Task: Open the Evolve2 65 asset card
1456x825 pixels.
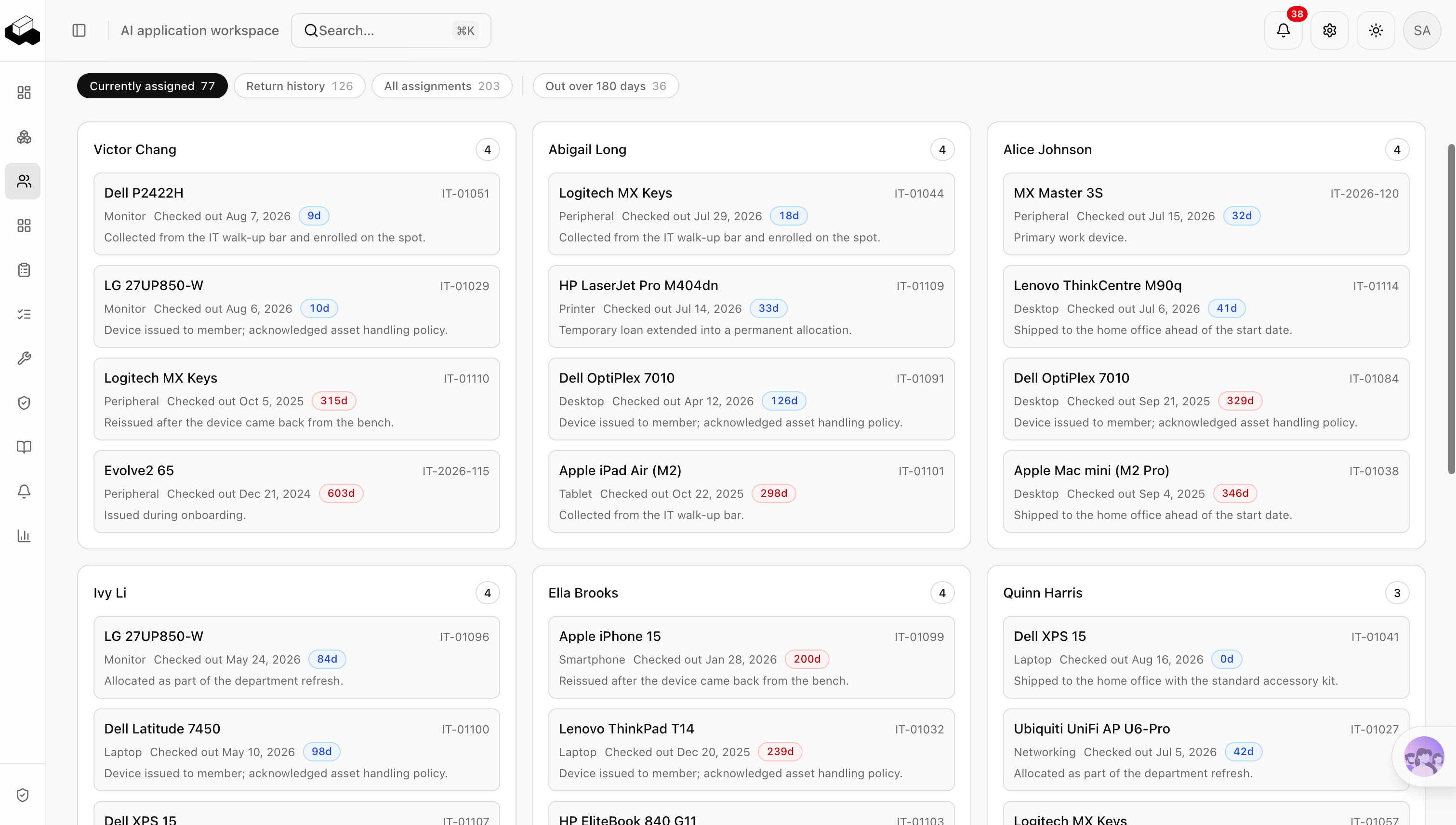Action: click(296, 492)
